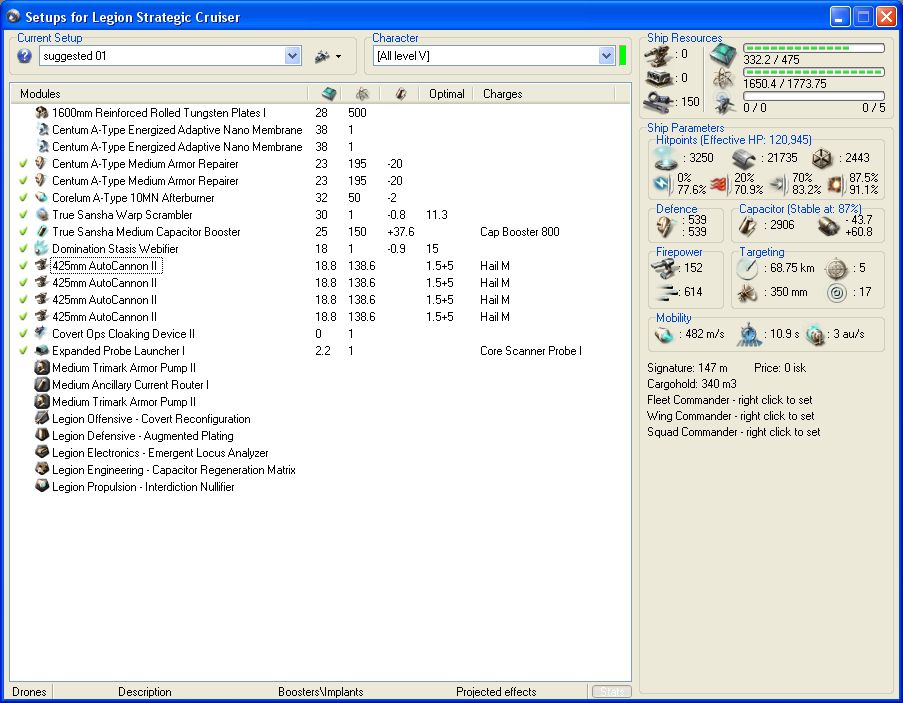903x703 pixels.
Task: Toggle the True Sansha Warp Scrambler checkmark
Action: click(x=23, y=215)
